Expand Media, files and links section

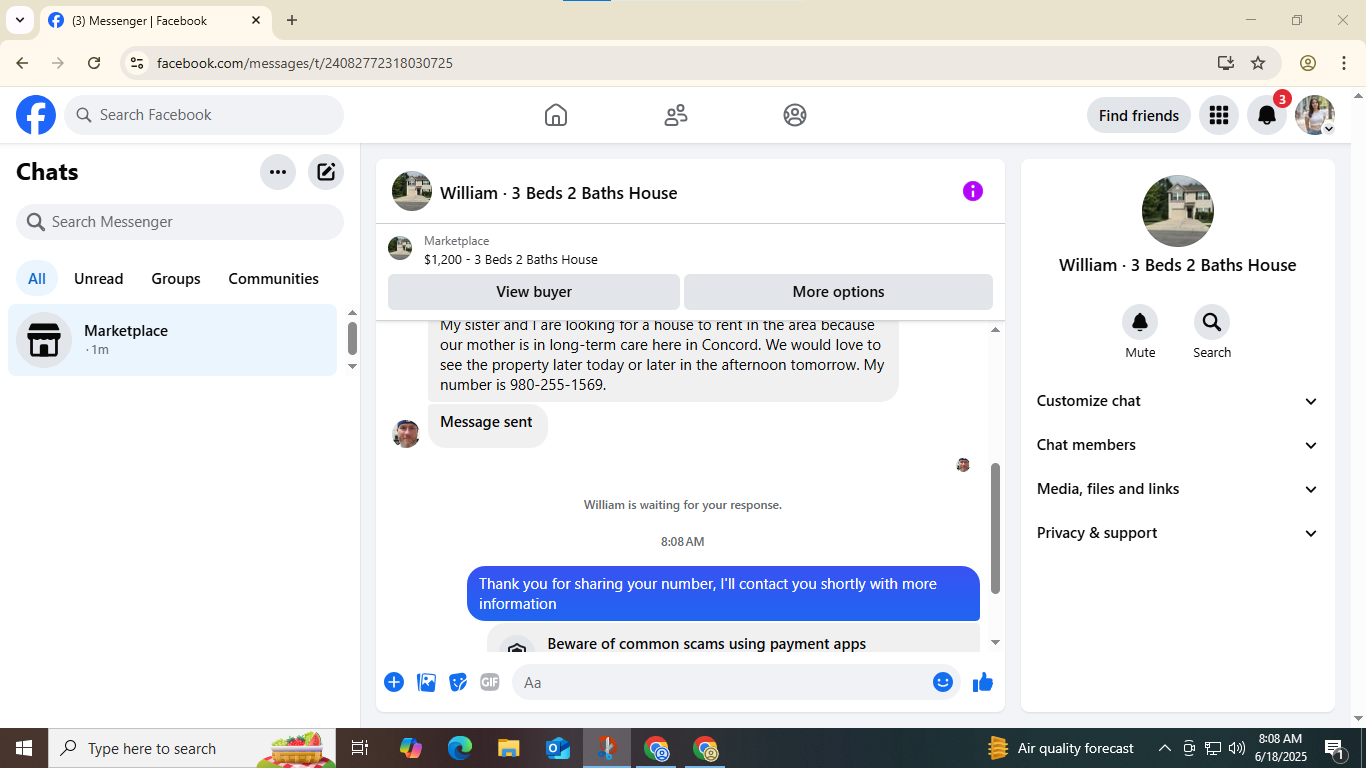click(1178, 489)
